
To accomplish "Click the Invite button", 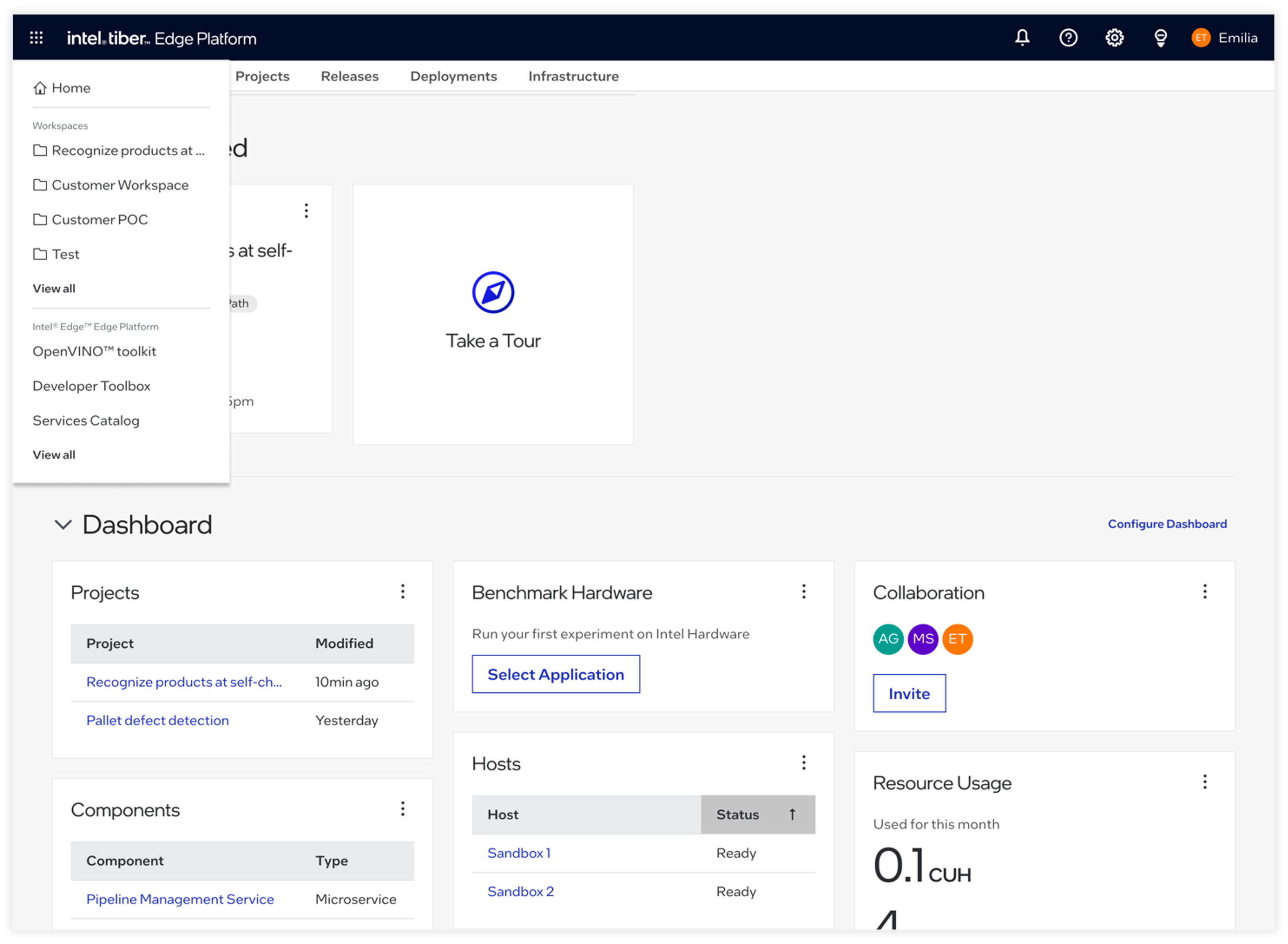I will (909, 693).
